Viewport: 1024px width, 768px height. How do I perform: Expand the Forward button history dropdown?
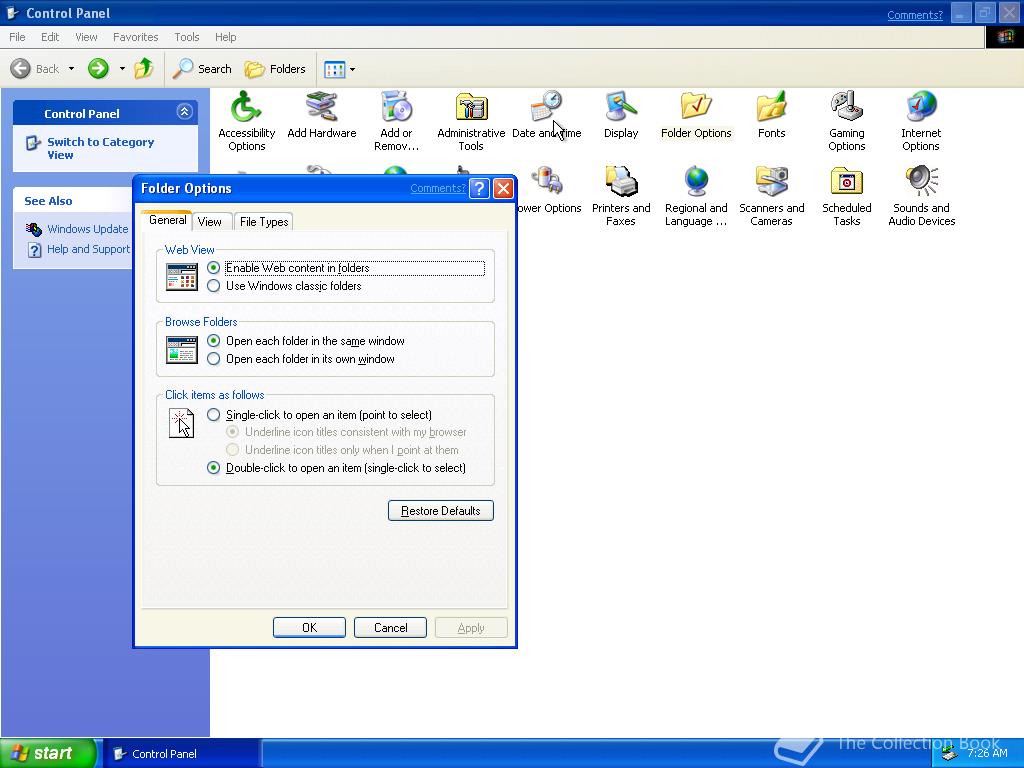coord(122,69)
